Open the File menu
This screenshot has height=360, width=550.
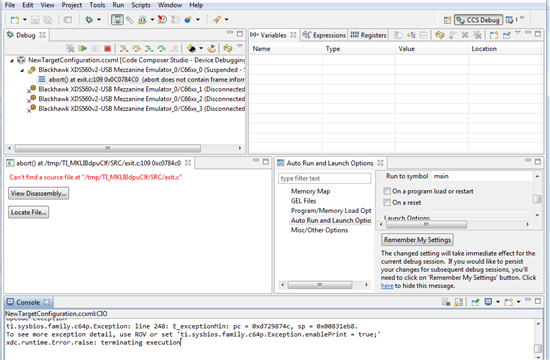10,5
